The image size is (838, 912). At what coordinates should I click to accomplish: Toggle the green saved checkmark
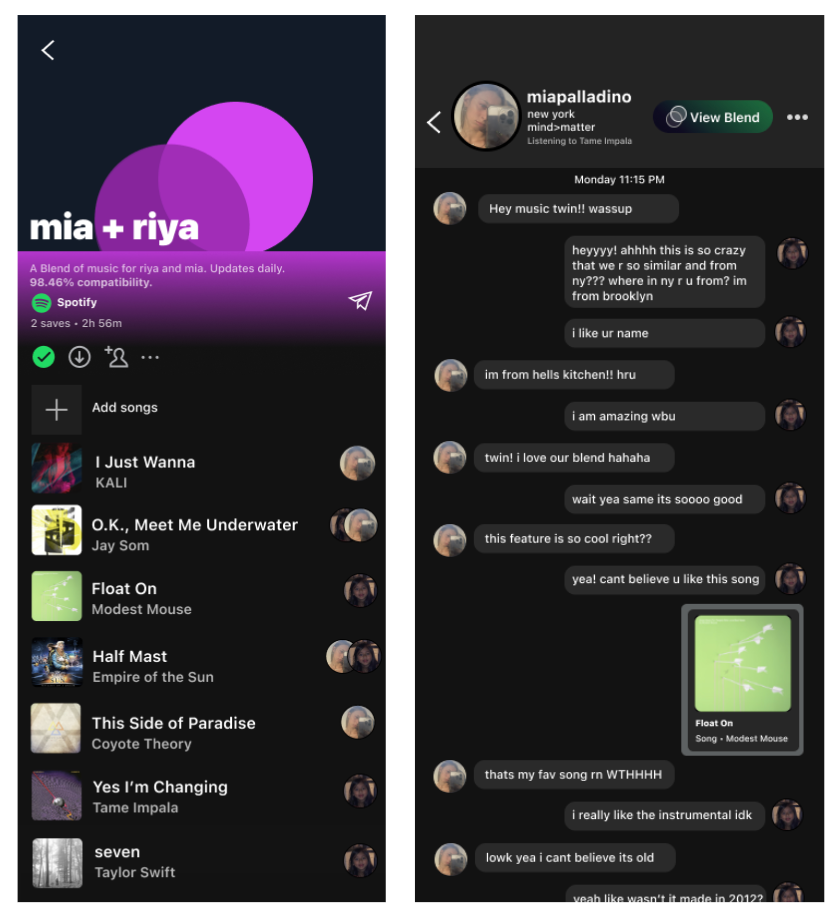[44, 357]
